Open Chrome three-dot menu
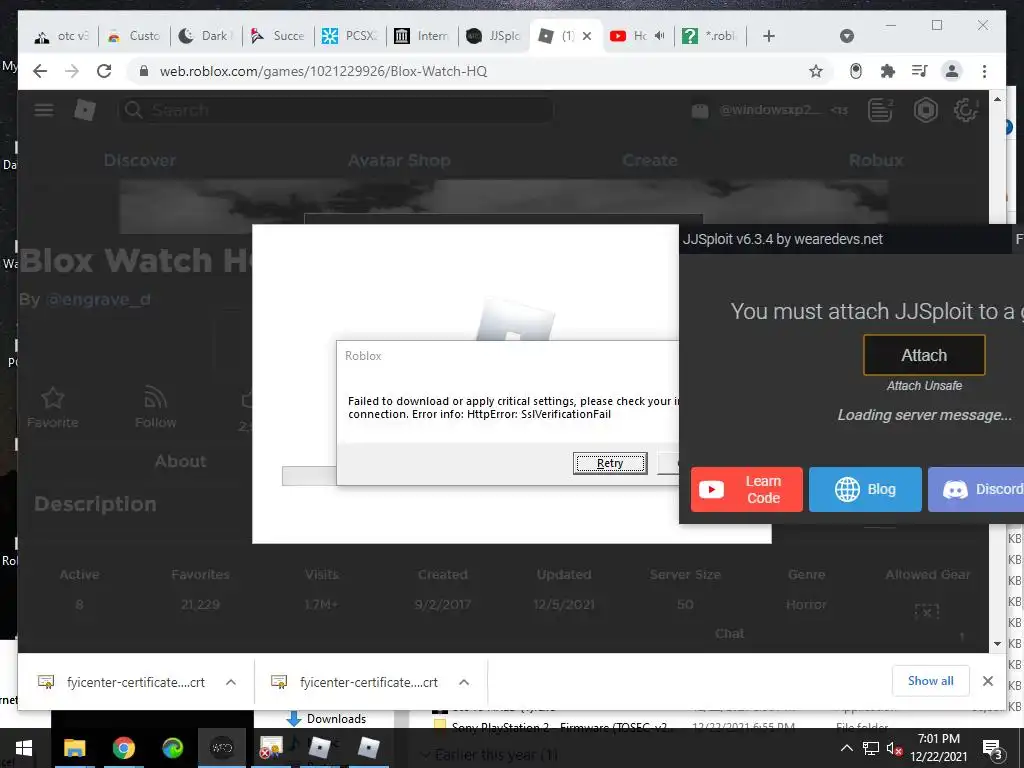 [984, 71]
